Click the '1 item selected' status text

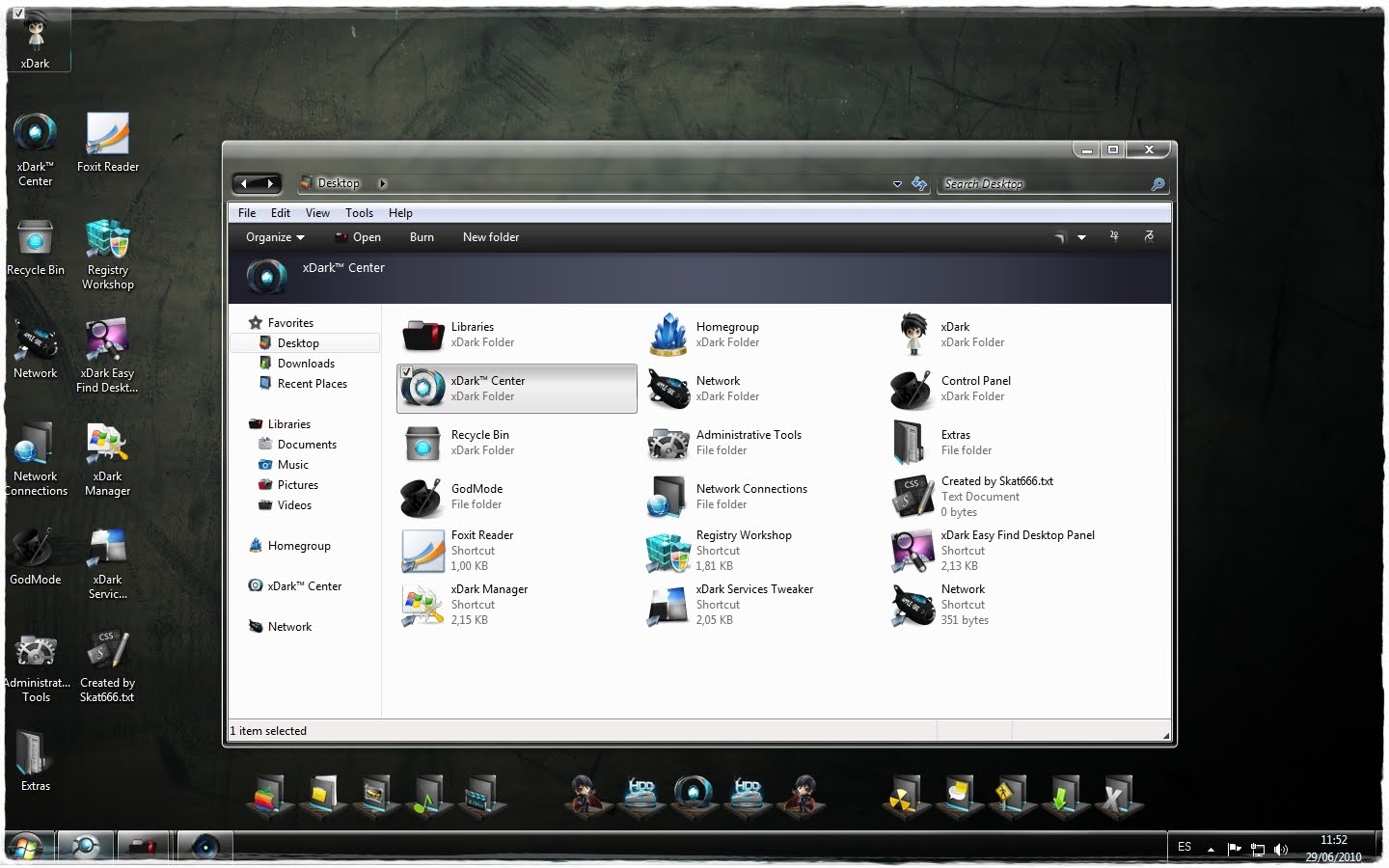click(268, 731)
